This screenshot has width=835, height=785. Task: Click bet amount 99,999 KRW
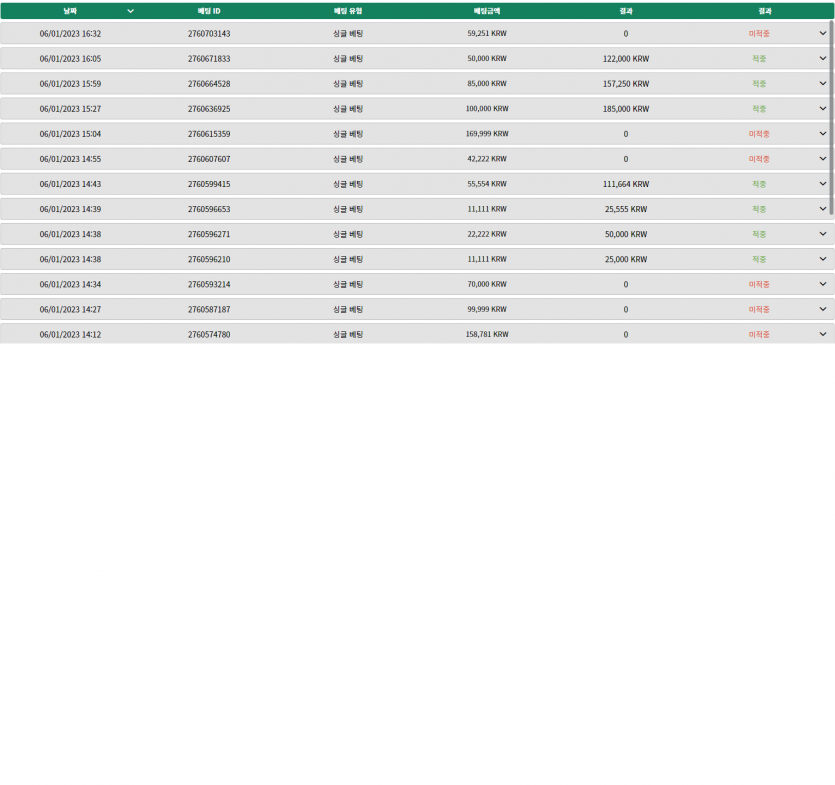tap(487, 309)
